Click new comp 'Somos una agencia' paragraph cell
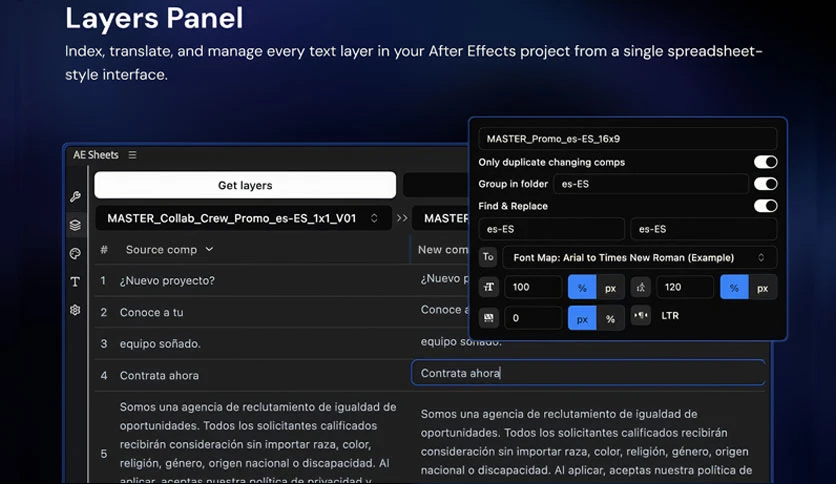The image size is (836, 484). tap(586, 442)
